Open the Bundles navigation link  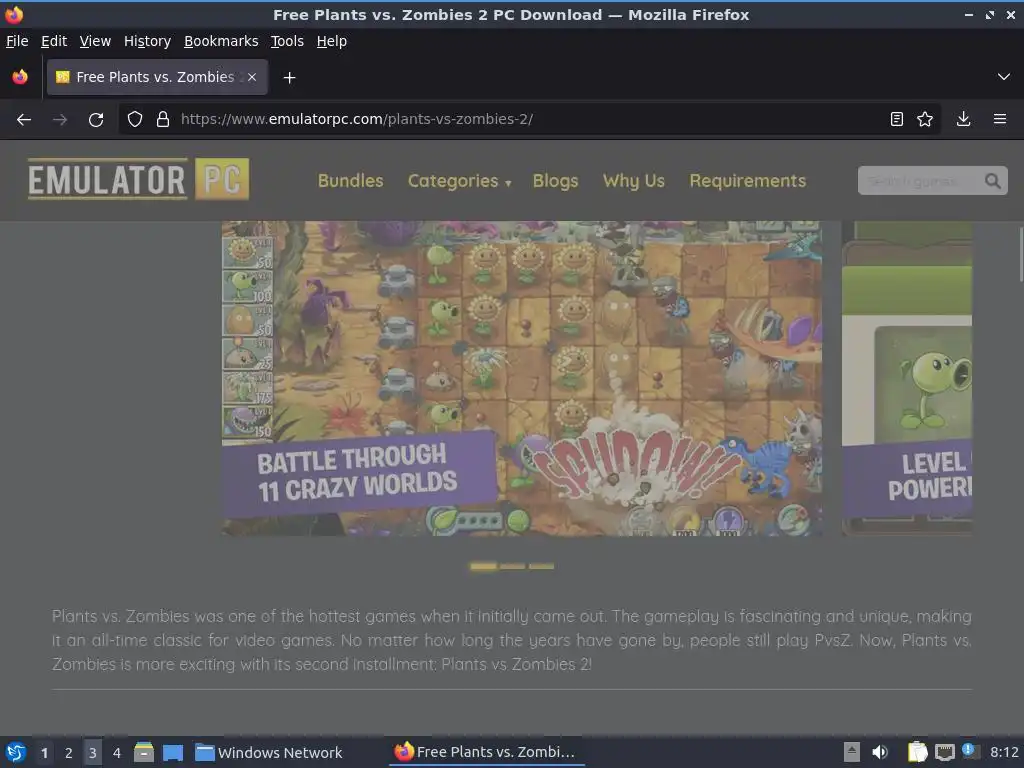(x=351, y=181)
